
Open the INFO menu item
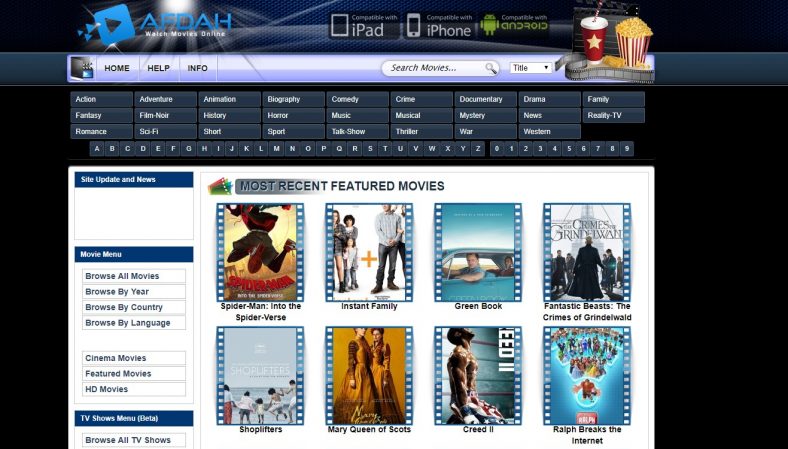click(x=198, y=68)
